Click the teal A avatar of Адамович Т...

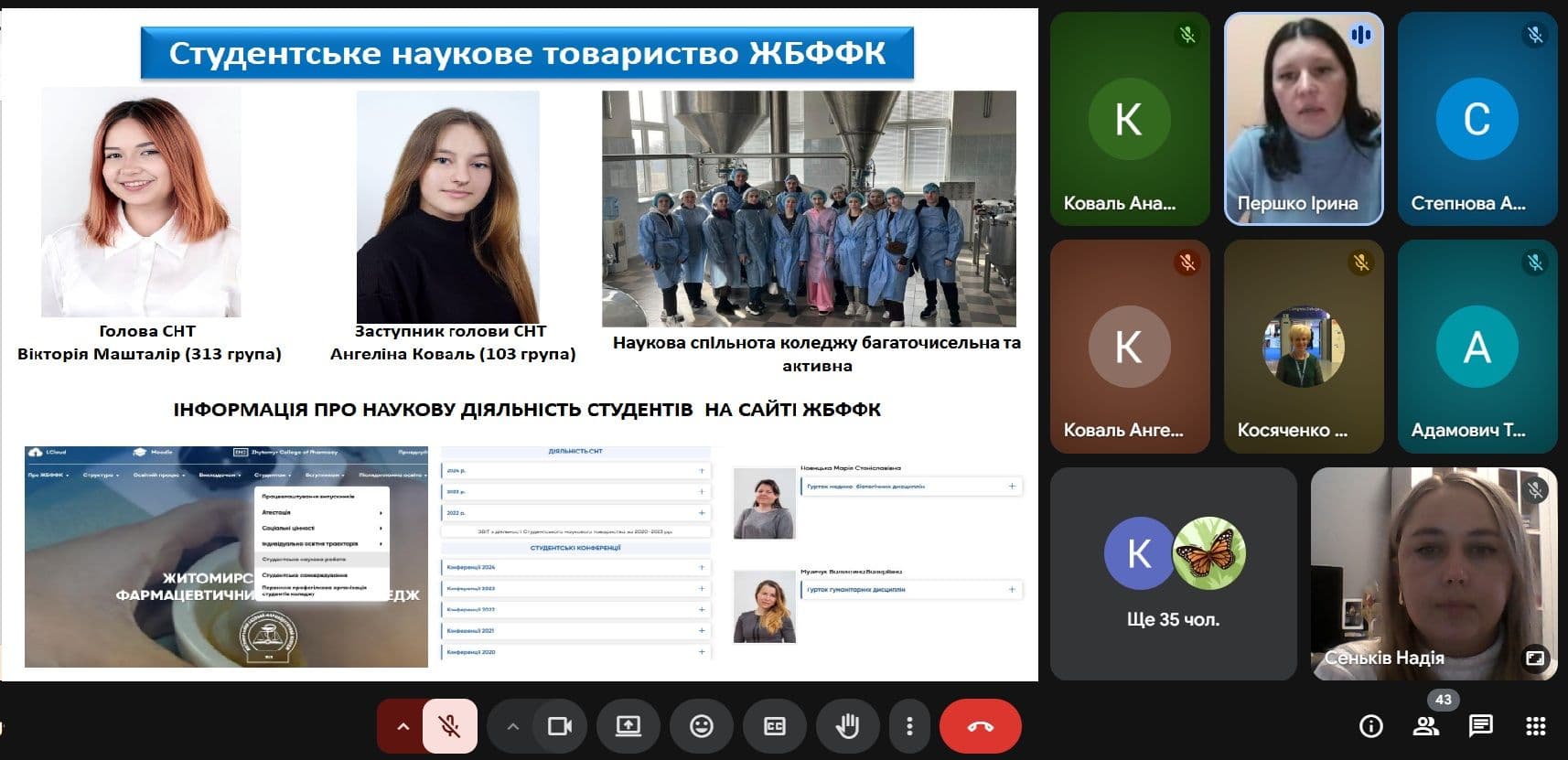[1477, 347]
